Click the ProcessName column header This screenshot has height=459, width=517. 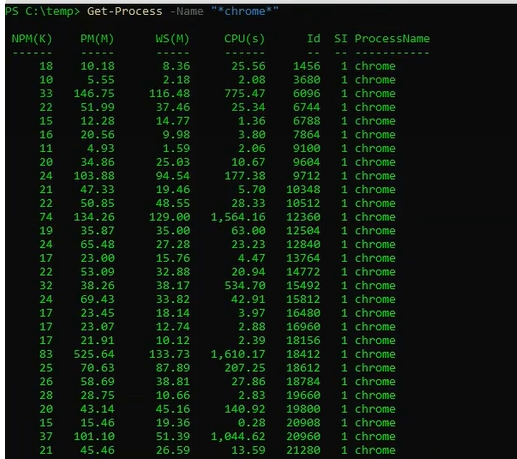(x=392, y=39)
